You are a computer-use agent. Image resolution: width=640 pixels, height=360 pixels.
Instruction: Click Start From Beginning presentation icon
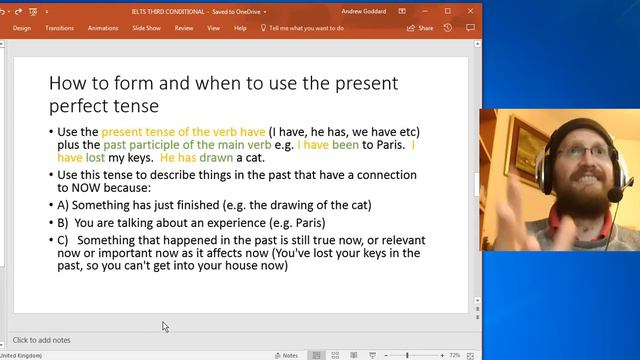click(x=33, y=12)
